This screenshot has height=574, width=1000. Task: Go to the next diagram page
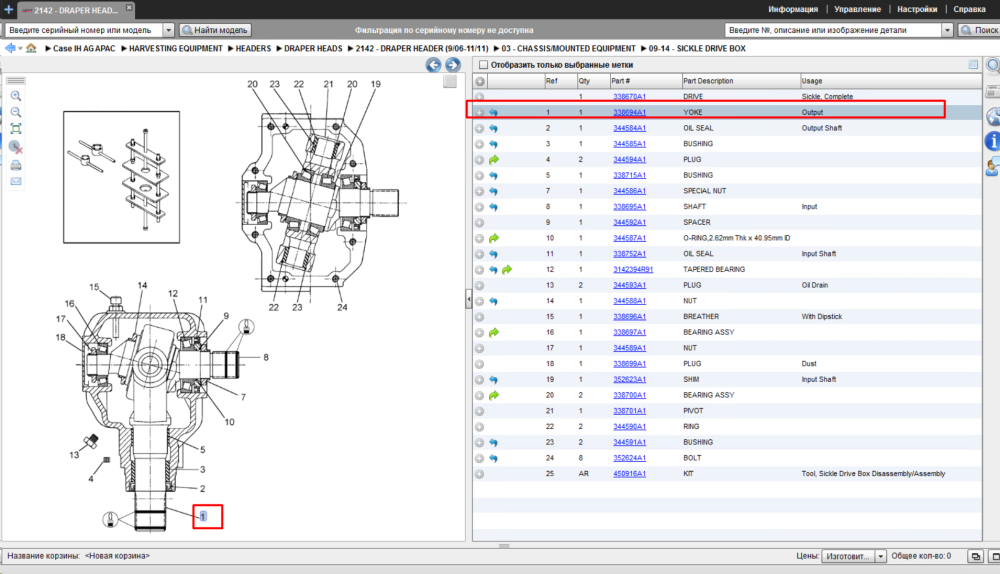coord(453,65)
